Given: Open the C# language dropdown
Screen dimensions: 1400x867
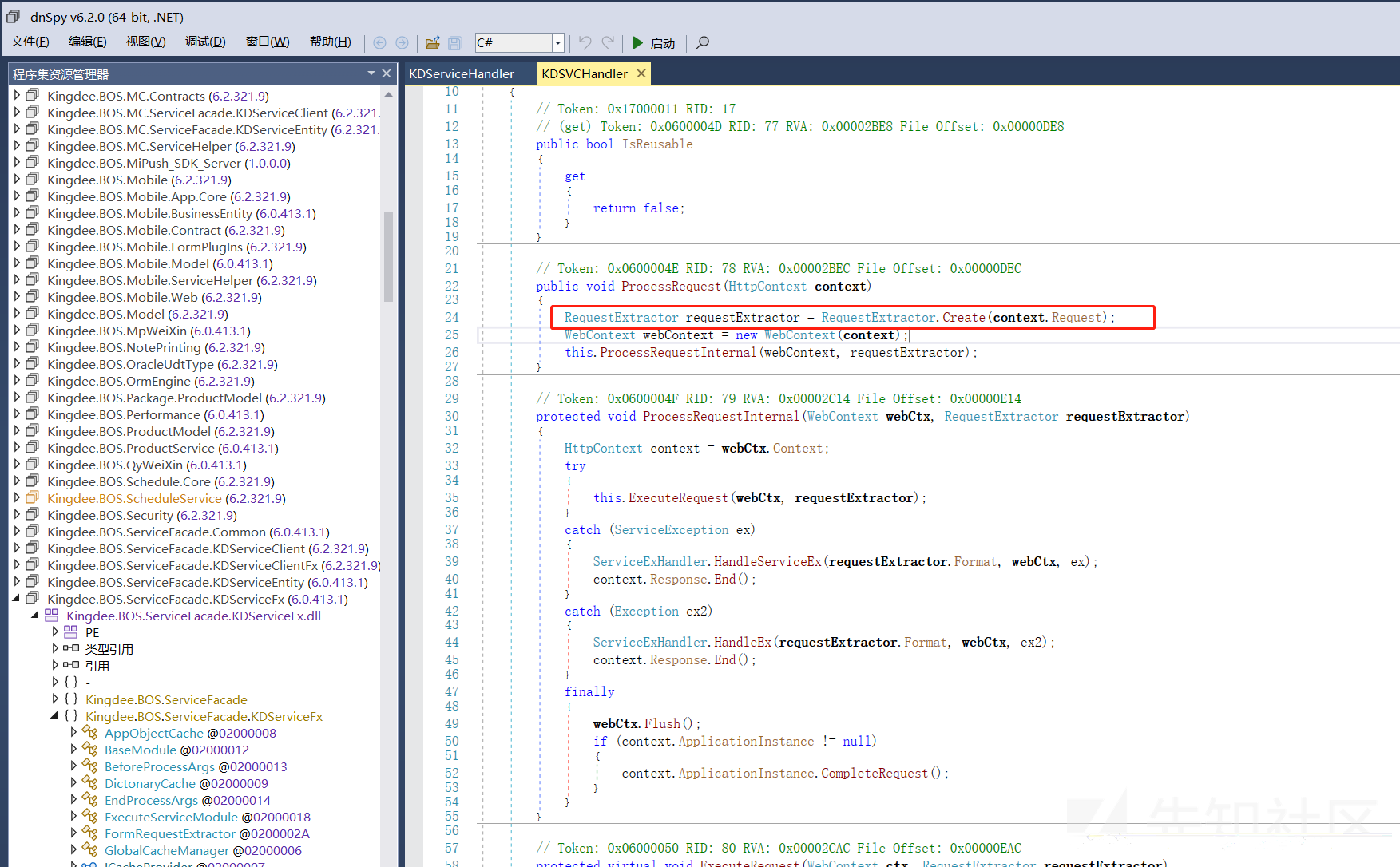Looking at the screenshot, I should 558,43.
